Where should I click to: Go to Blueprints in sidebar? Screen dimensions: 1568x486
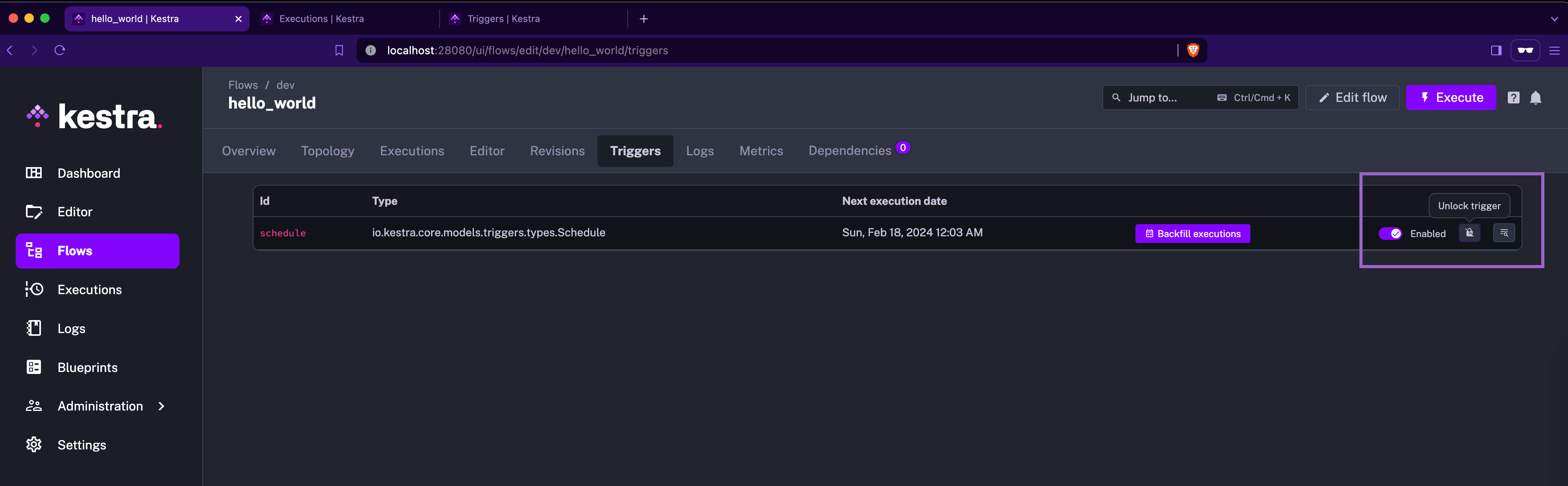[x=87, y=367]
